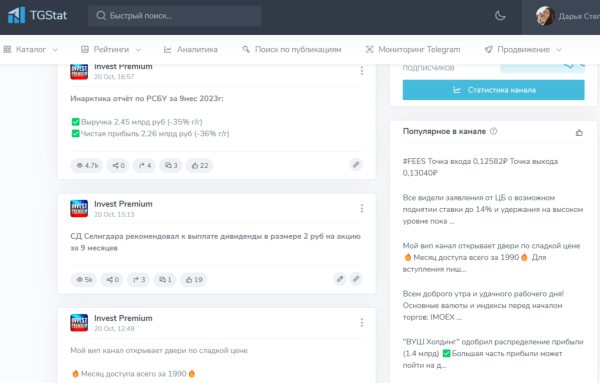Open popular post about ВУШ Холдинг
Screen dimensions: 600x383
[493, 353]
